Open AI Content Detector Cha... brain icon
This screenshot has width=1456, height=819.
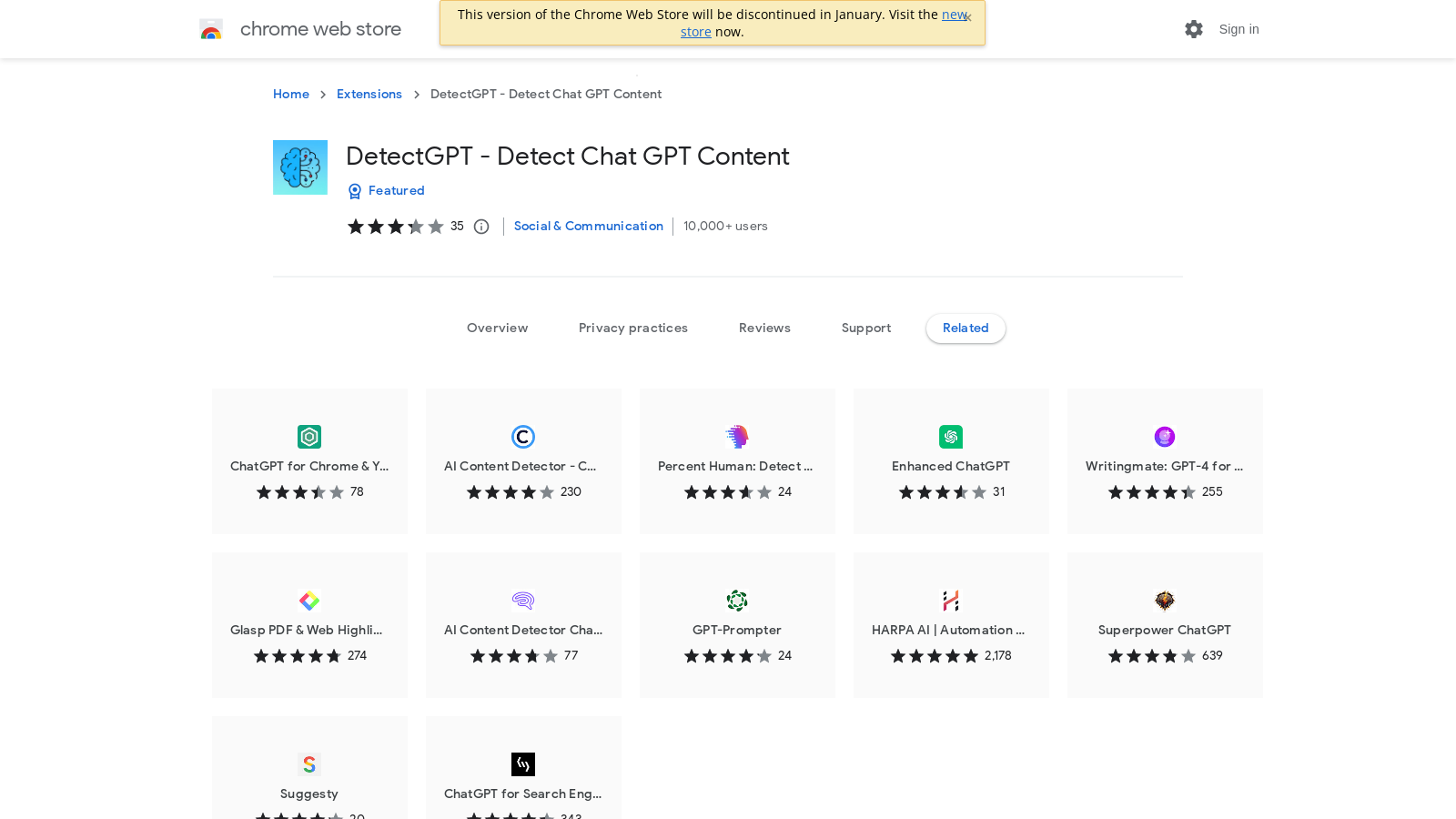(x=523, y=601)
